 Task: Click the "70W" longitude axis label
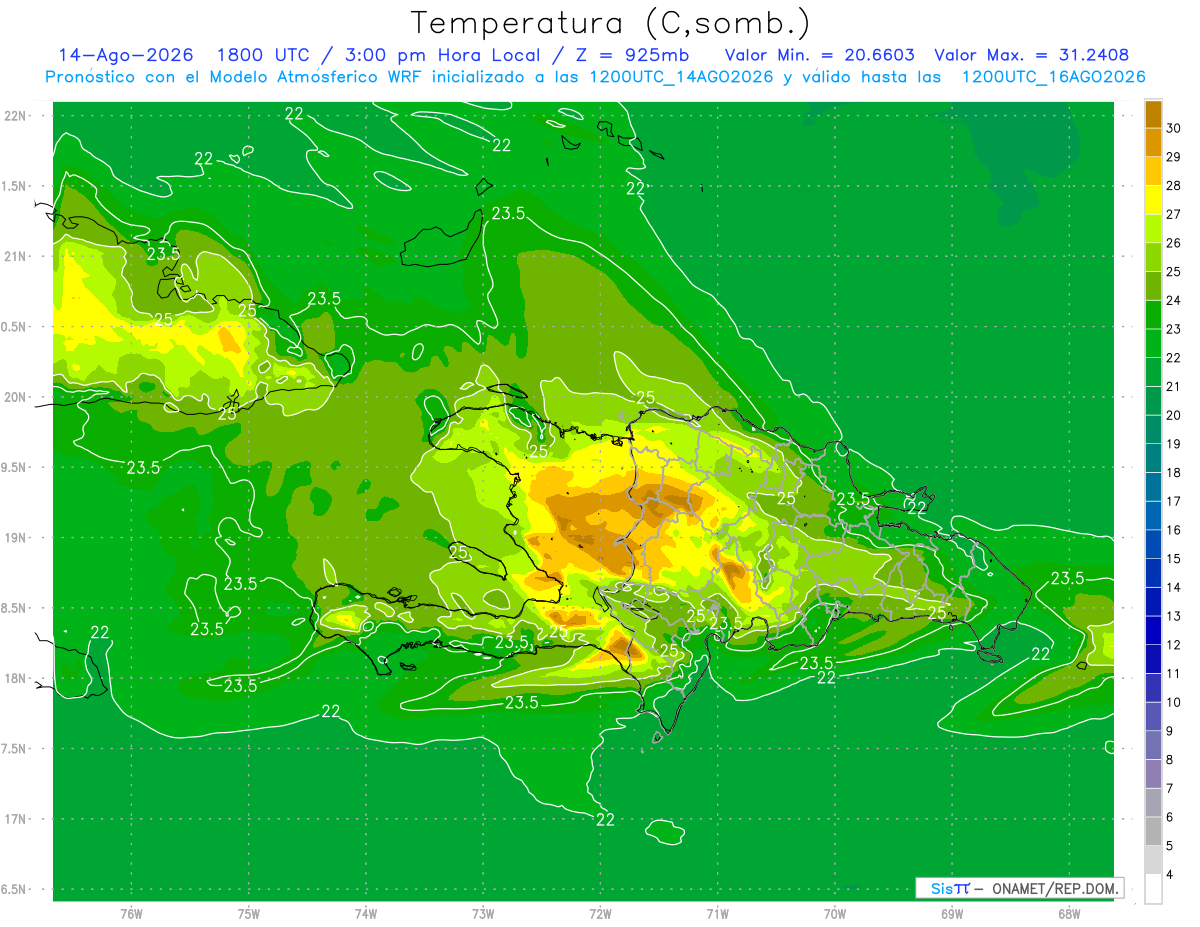[835, 913]
